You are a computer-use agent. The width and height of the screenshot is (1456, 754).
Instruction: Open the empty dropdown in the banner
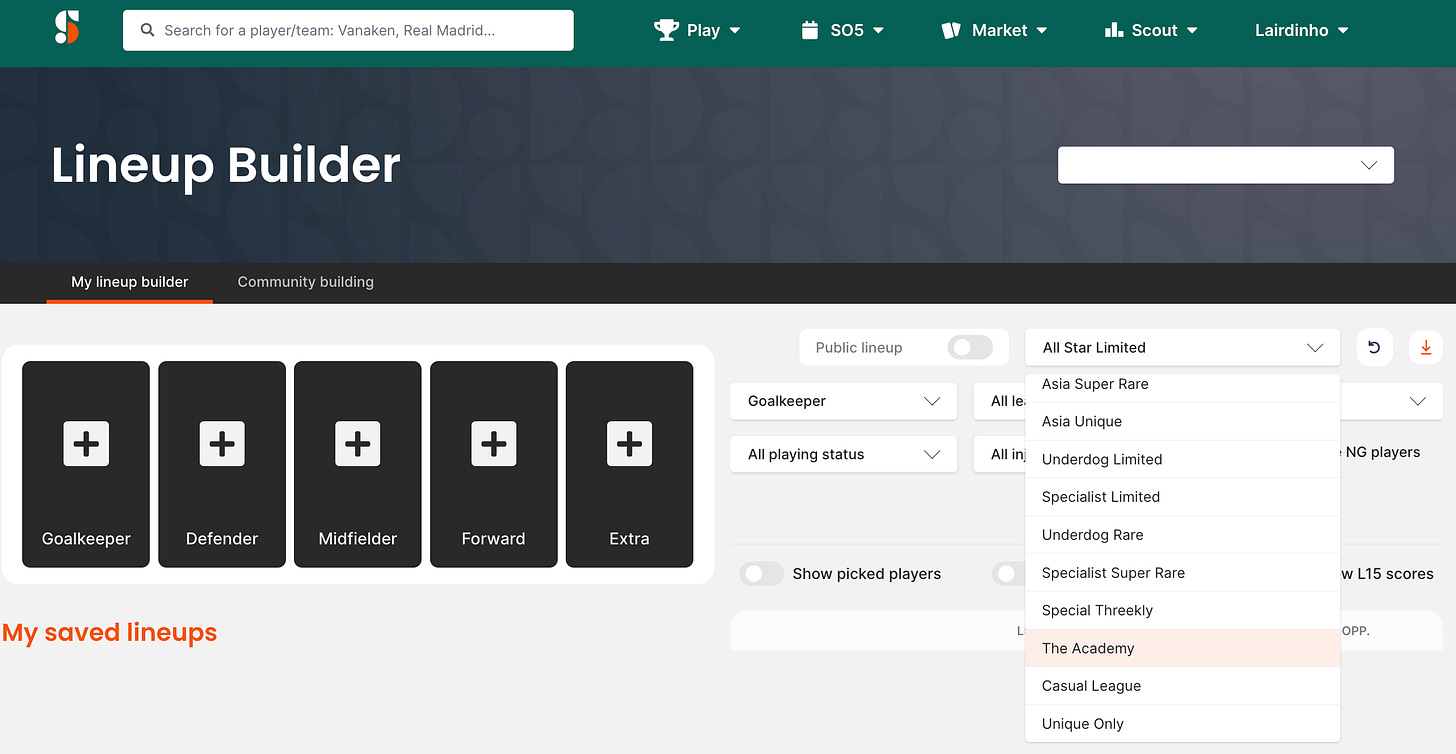[x=1226, y=165]
